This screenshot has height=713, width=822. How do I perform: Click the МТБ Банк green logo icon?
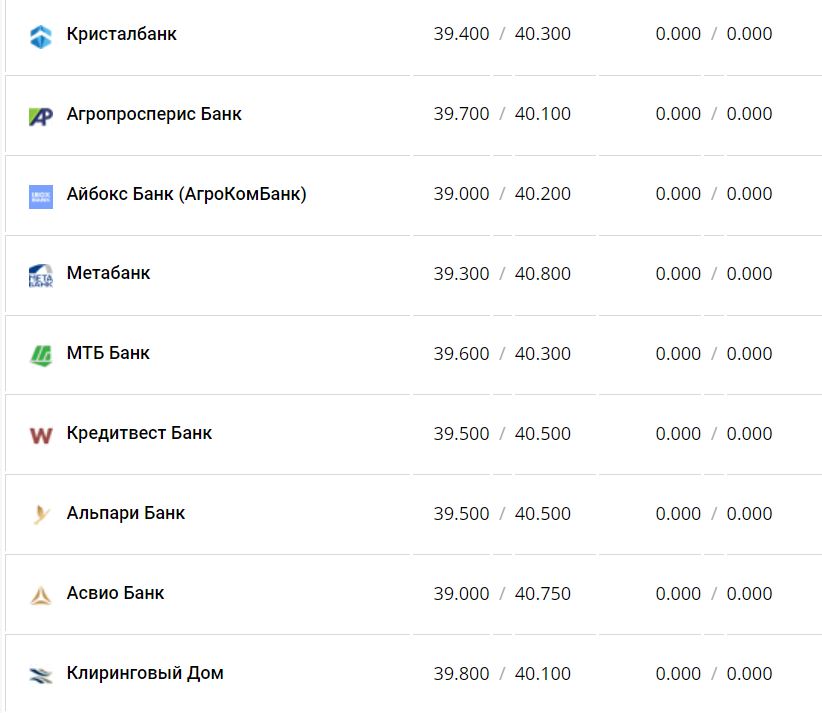(40, 353)
